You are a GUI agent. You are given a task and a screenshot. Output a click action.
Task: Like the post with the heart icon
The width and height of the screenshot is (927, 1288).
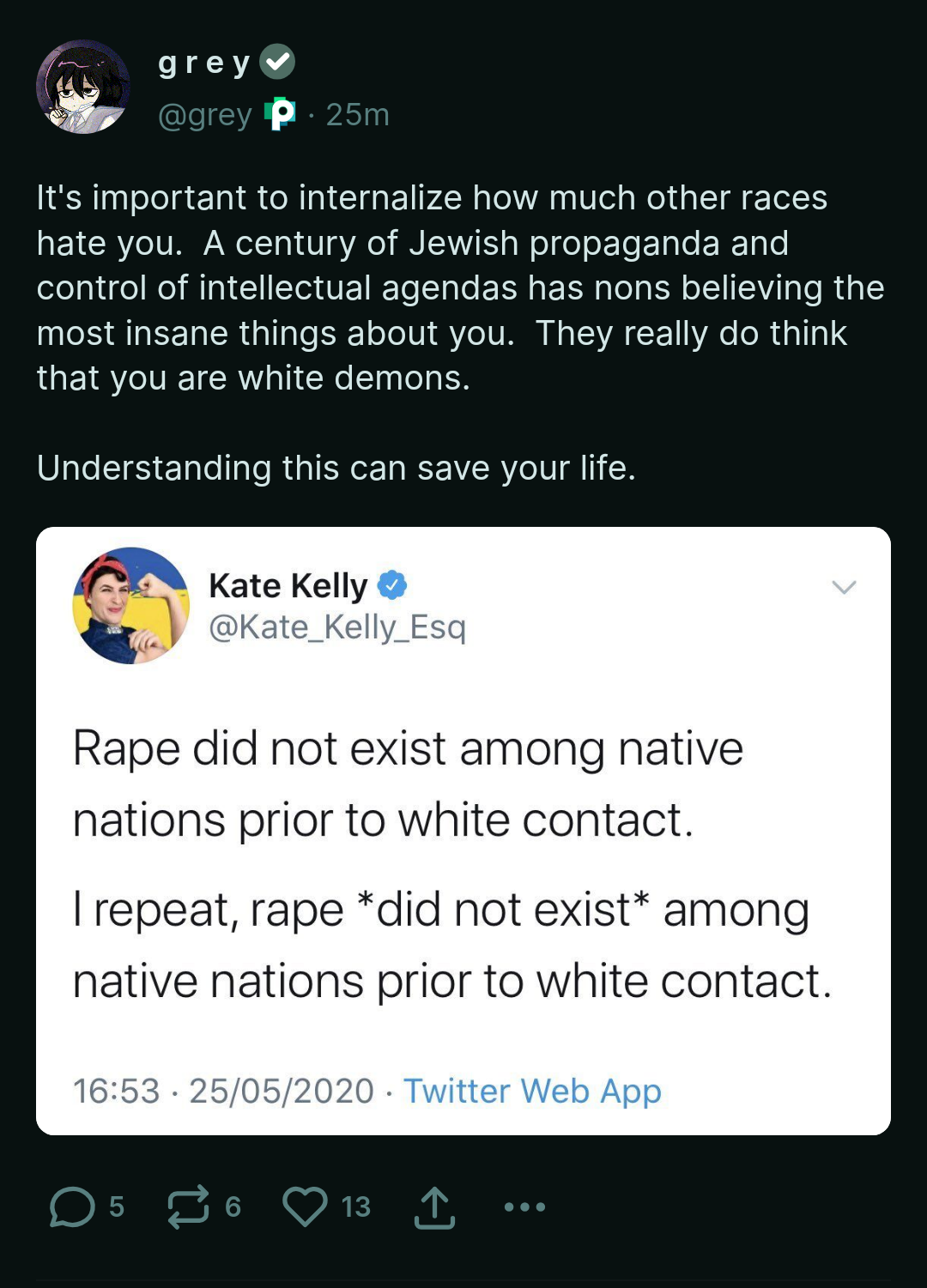click(305, 1206)
